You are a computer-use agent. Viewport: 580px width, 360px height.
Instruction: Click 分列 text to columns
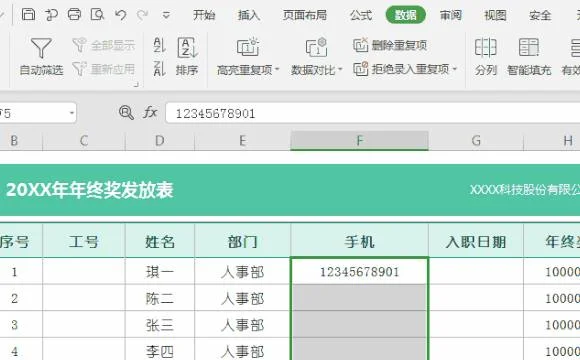[x=485, y=56]
